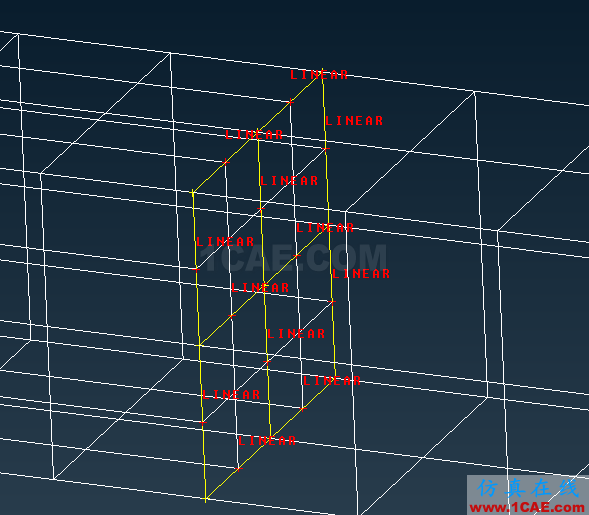Pick the LINEAR label on the upper yellow diagonal edge
Viewport: 589px width, 515px height.
pyautogui.click(x=254, y=134)
